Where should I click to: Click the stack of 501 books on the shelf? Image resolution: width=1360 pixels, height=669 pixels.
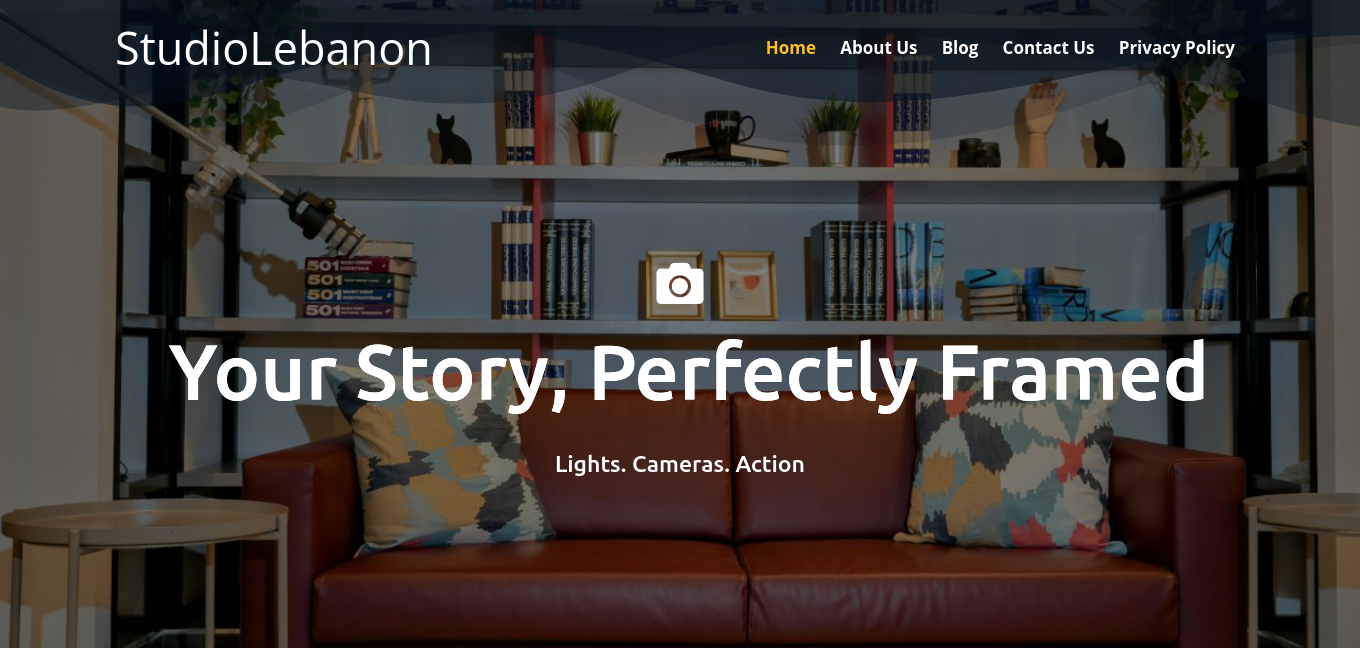358,286
